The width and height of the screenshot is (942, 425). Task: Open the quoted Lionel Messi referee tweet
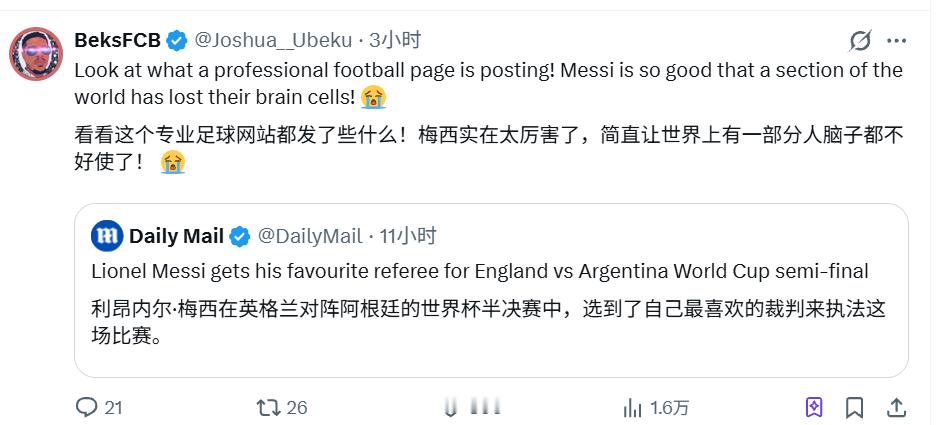(x=491, y=290)
